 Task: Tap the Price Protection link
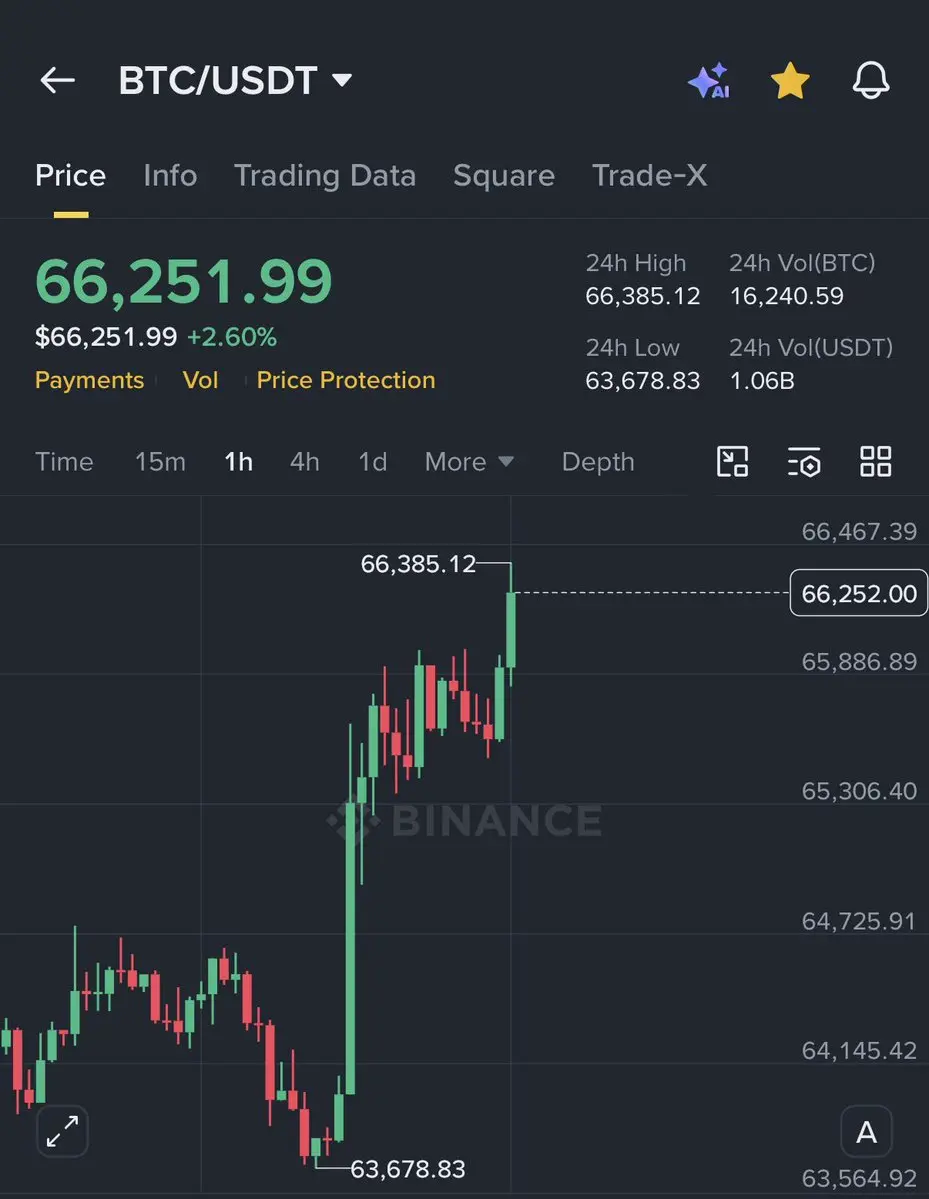coord(346,380)
